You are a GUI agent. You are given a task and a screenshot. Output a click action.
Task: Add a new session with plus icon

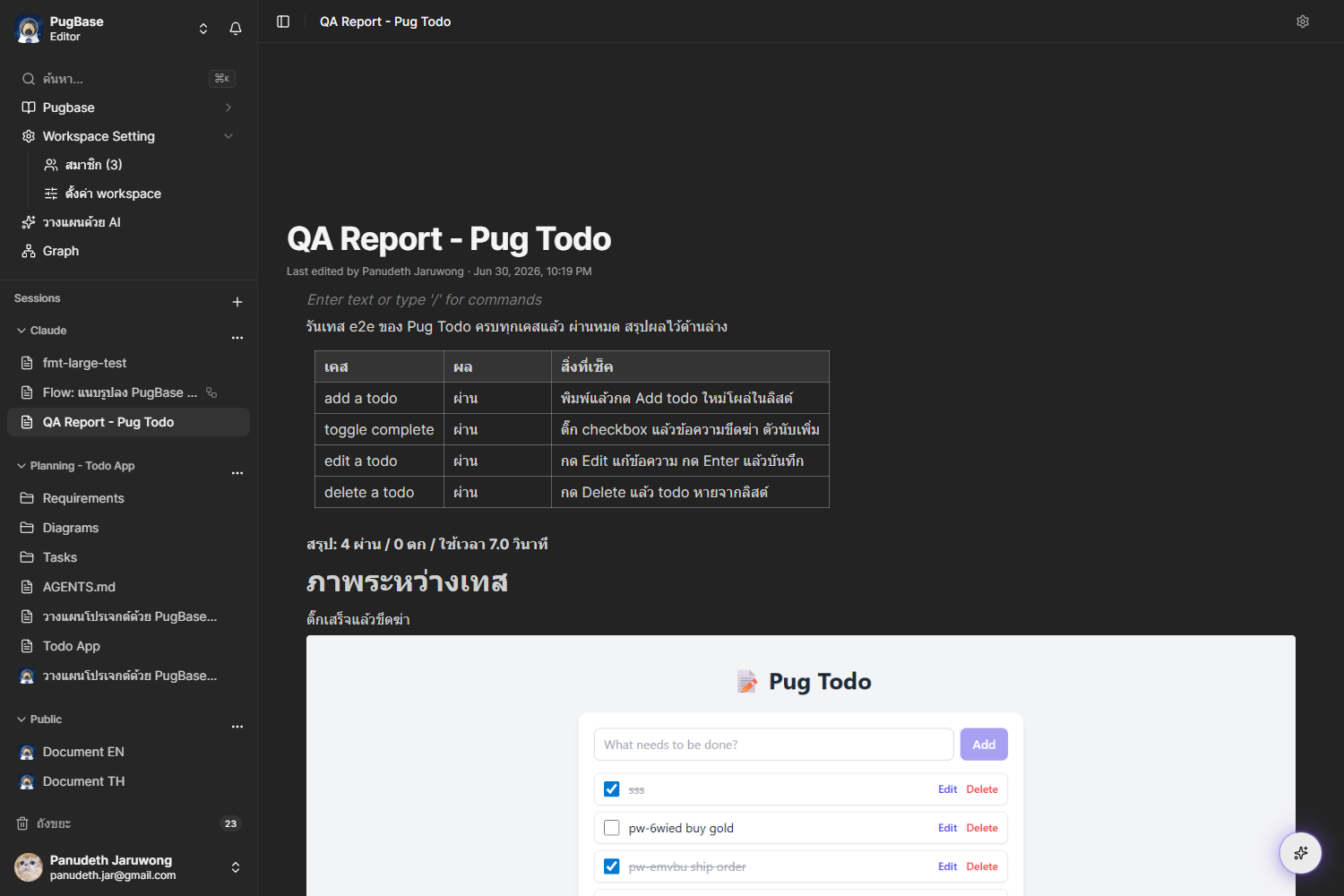[237, 302]
